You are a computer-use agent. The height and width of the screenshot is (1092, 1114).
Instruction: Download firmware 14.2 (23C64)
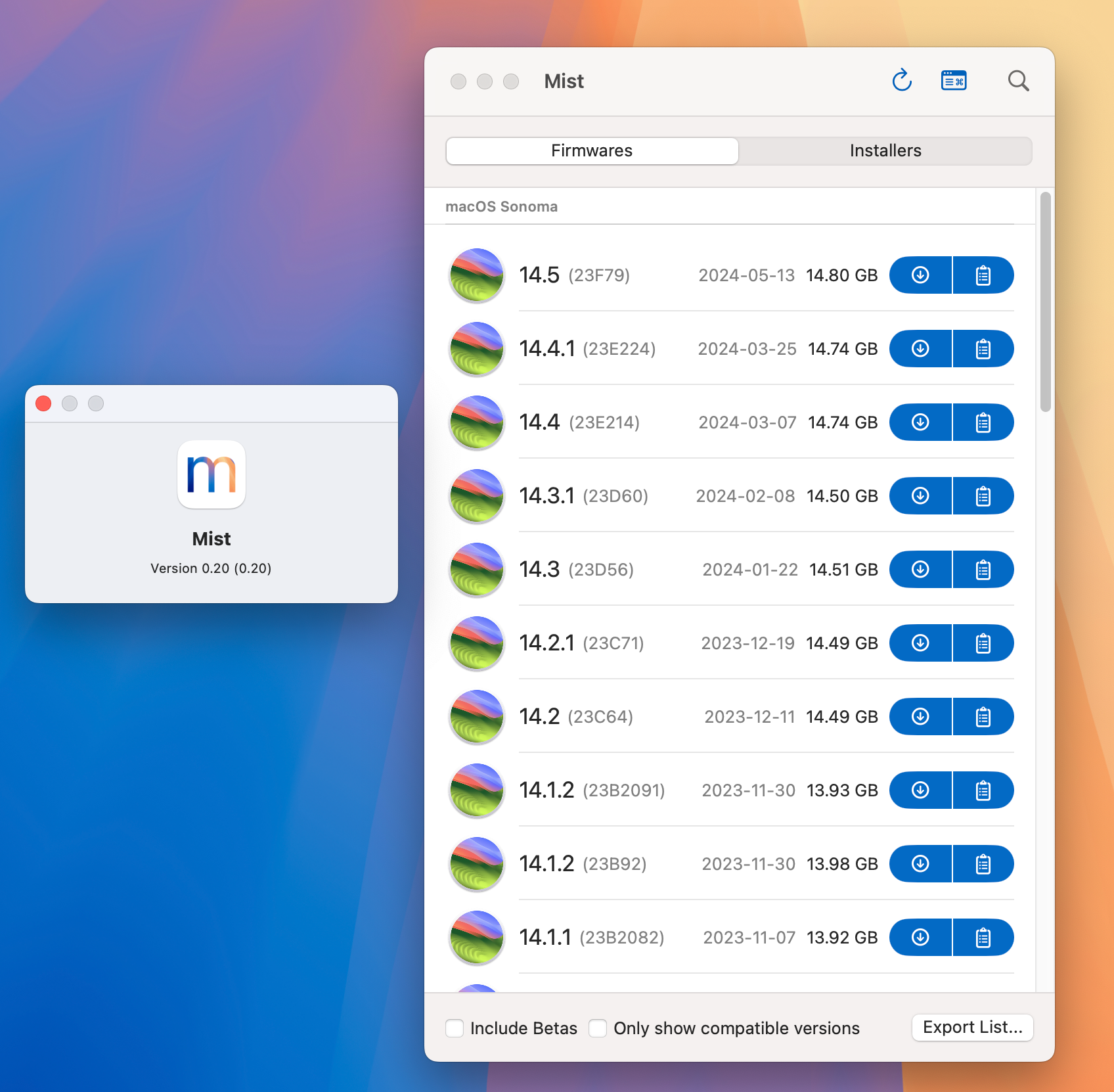click(x=920, y=716)
